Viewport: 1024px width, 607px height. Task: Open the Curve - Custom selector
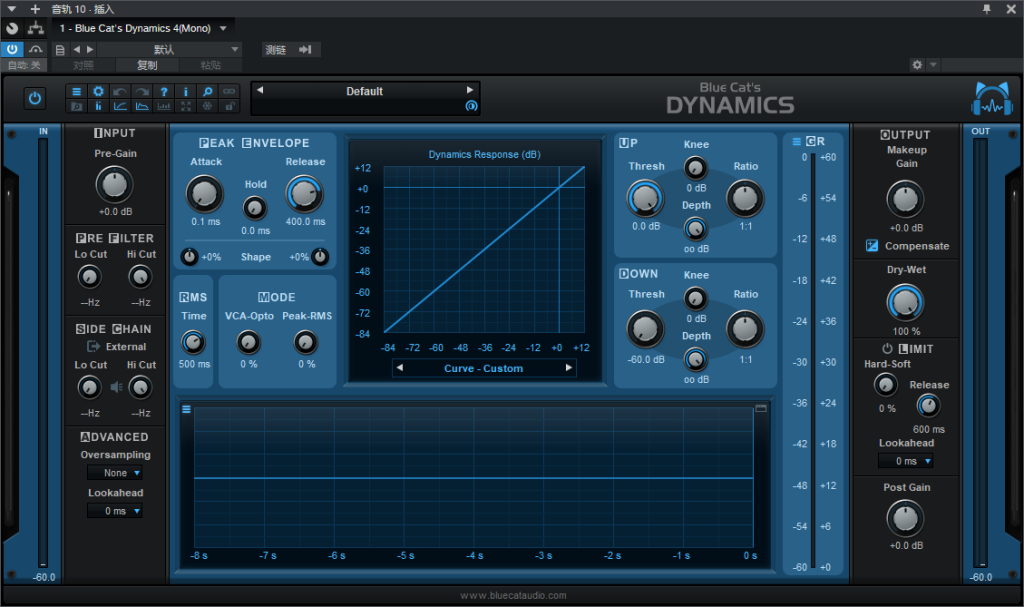click(x=484, y=369)
